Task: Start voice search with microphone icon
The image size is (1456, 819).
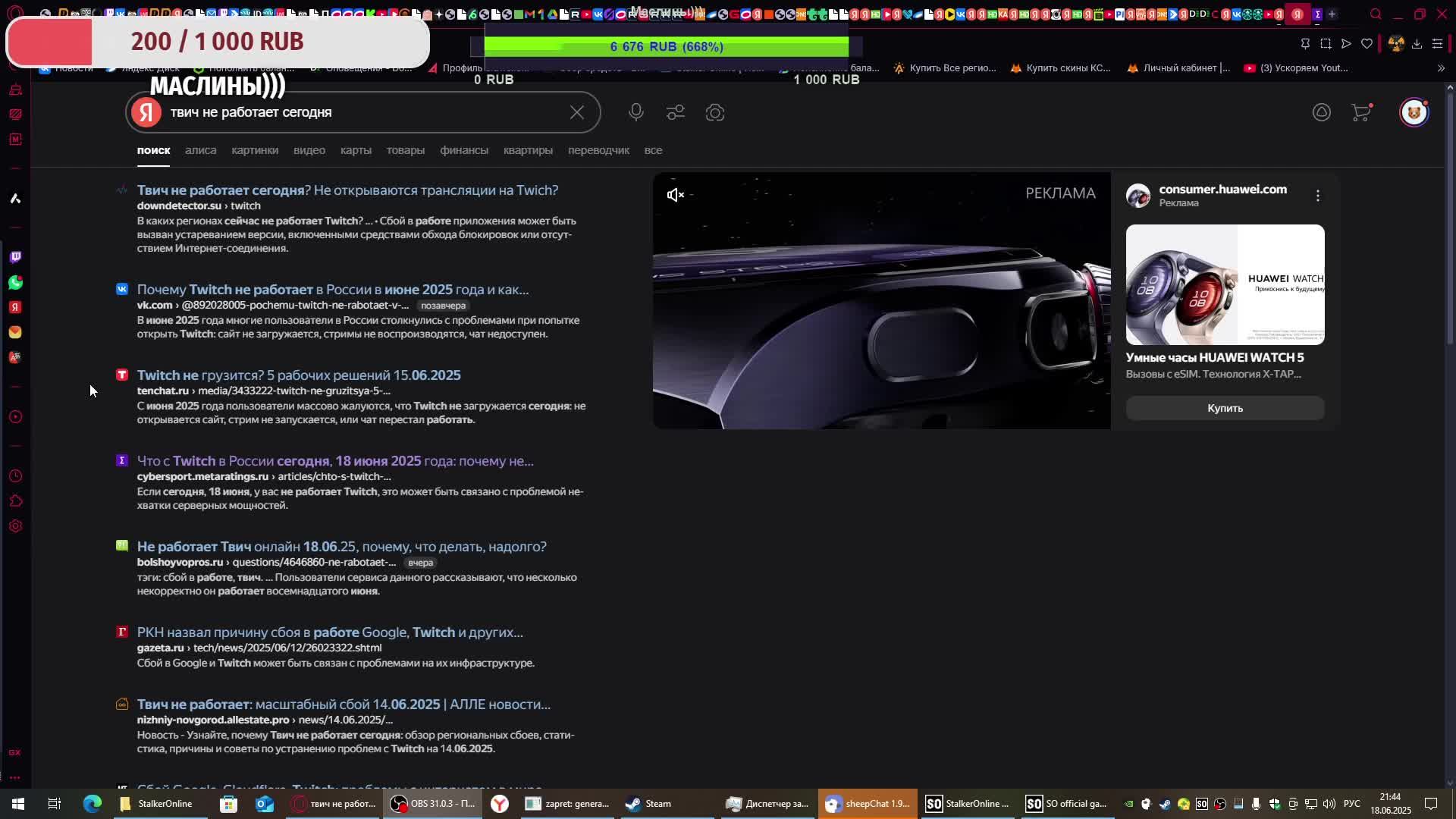Action: point(636,112)
